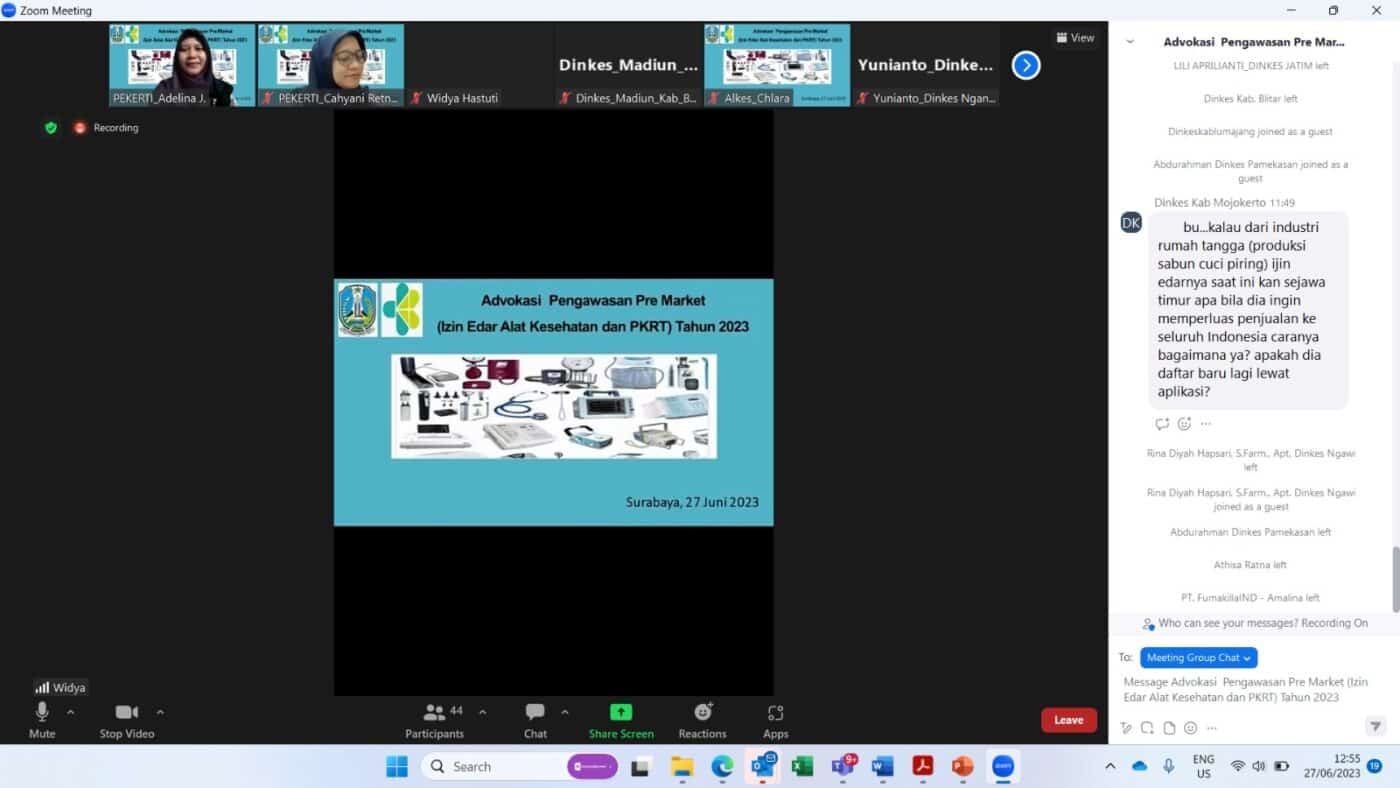
Task: Show next participants with blue arrow
Action: [x=1026, y=66]
